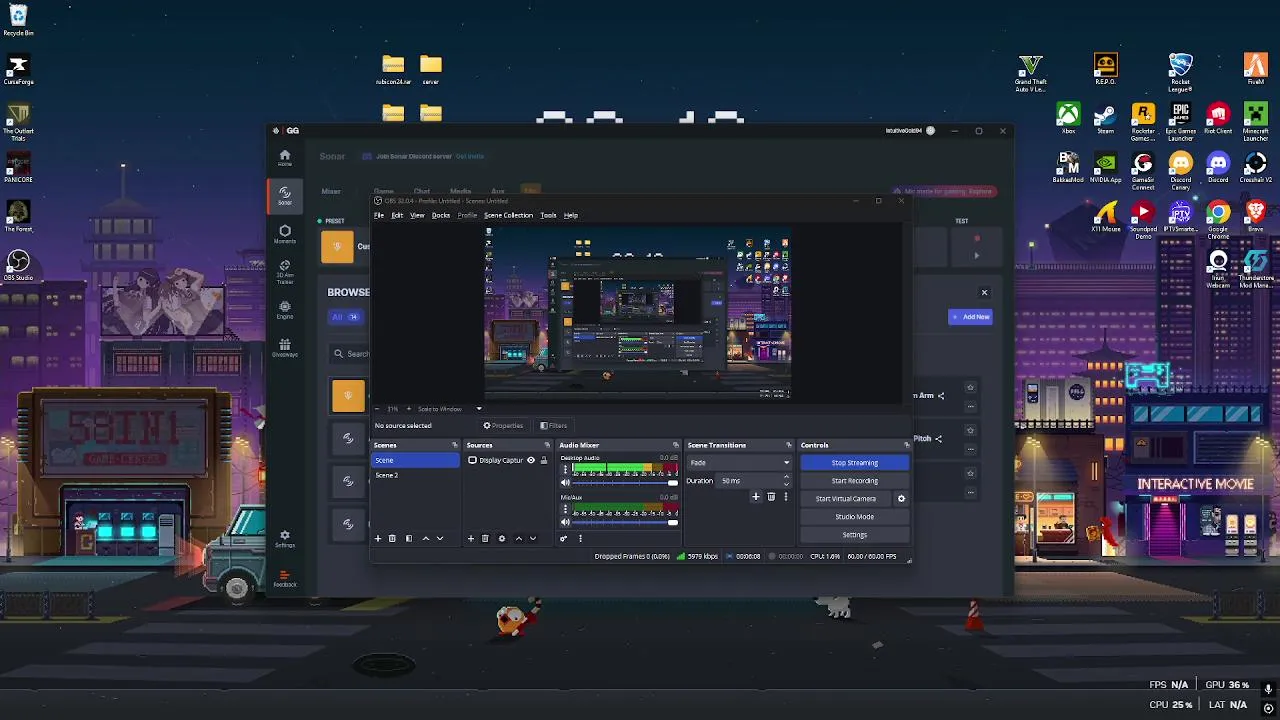Adjust Desktop Audio volume slider
This screenshot has width=1280, height=720.
[624, 482]
